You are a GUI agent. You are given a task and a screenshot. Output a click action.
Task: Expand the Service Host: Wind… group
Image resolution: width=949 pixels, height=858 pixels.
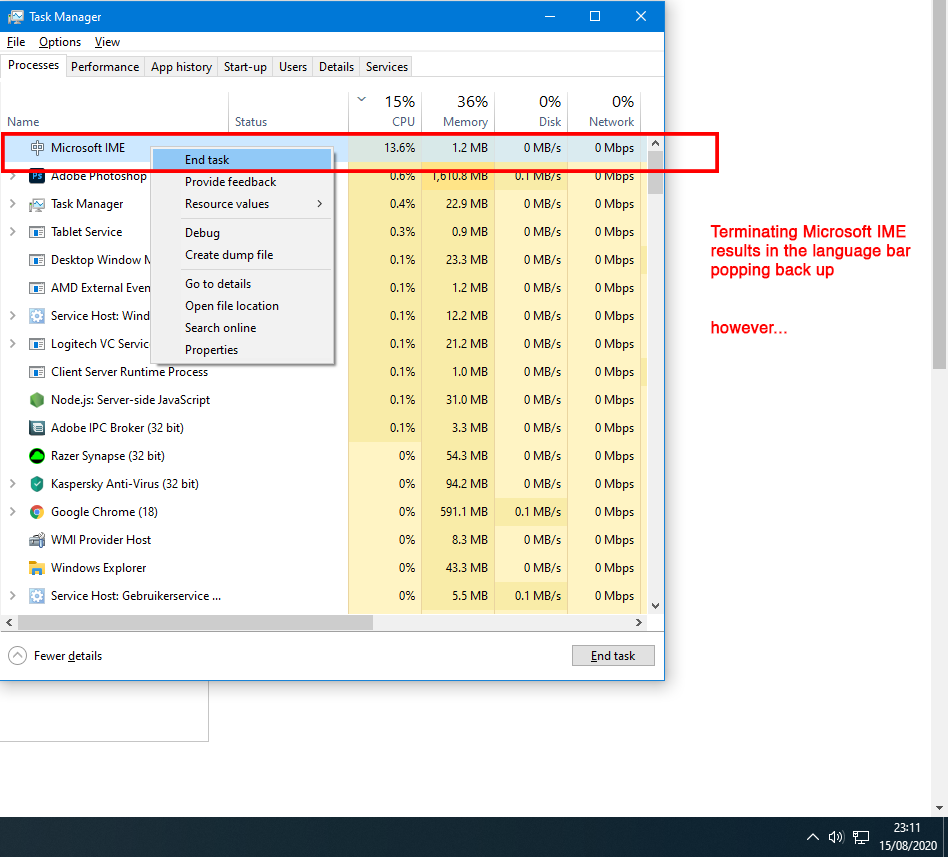pyautogui.click(x=12, y=316)
